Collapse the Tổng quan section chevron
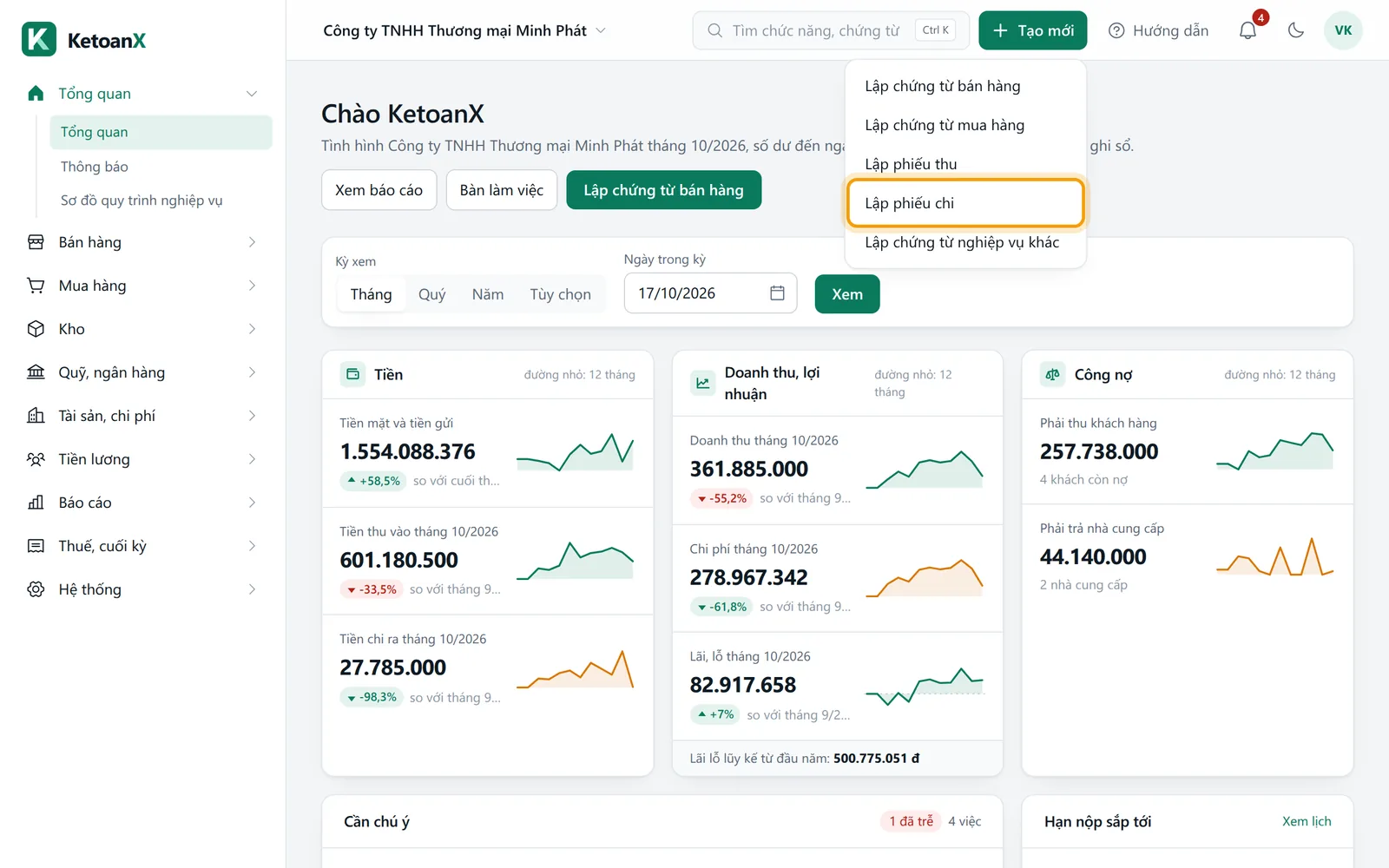 coord(252,94)
